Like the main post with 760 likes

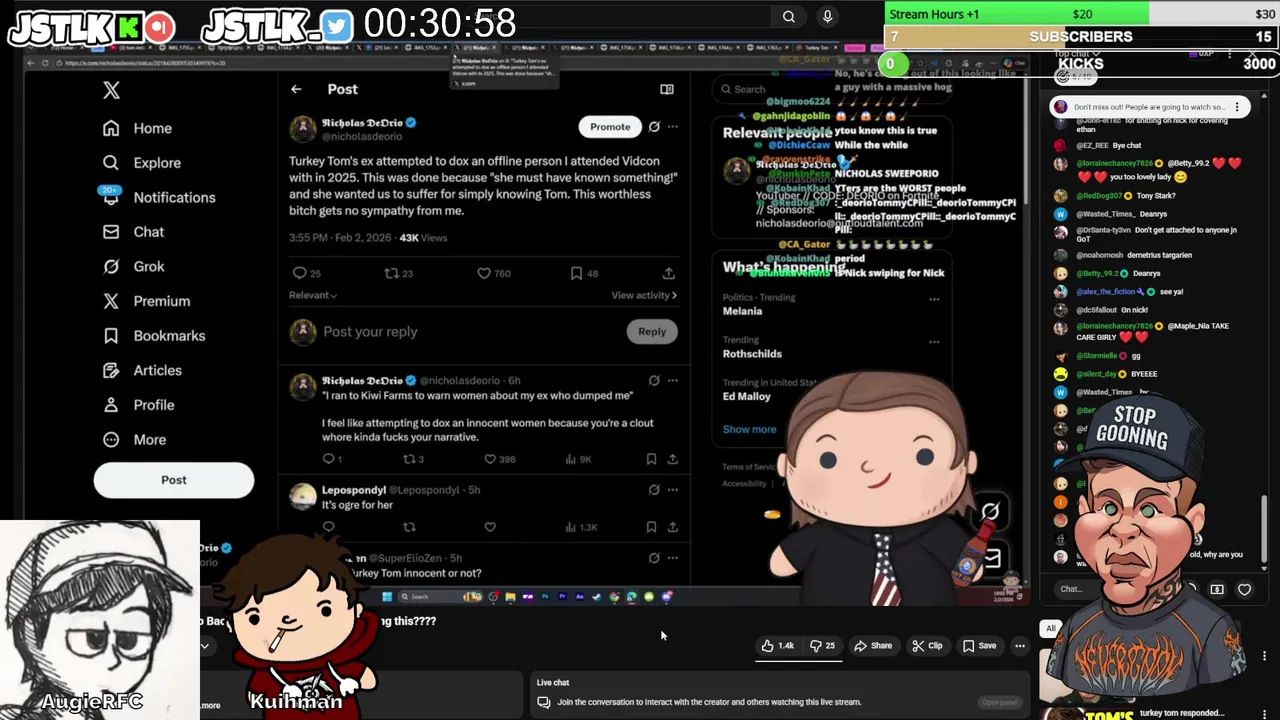pos(484,273)
